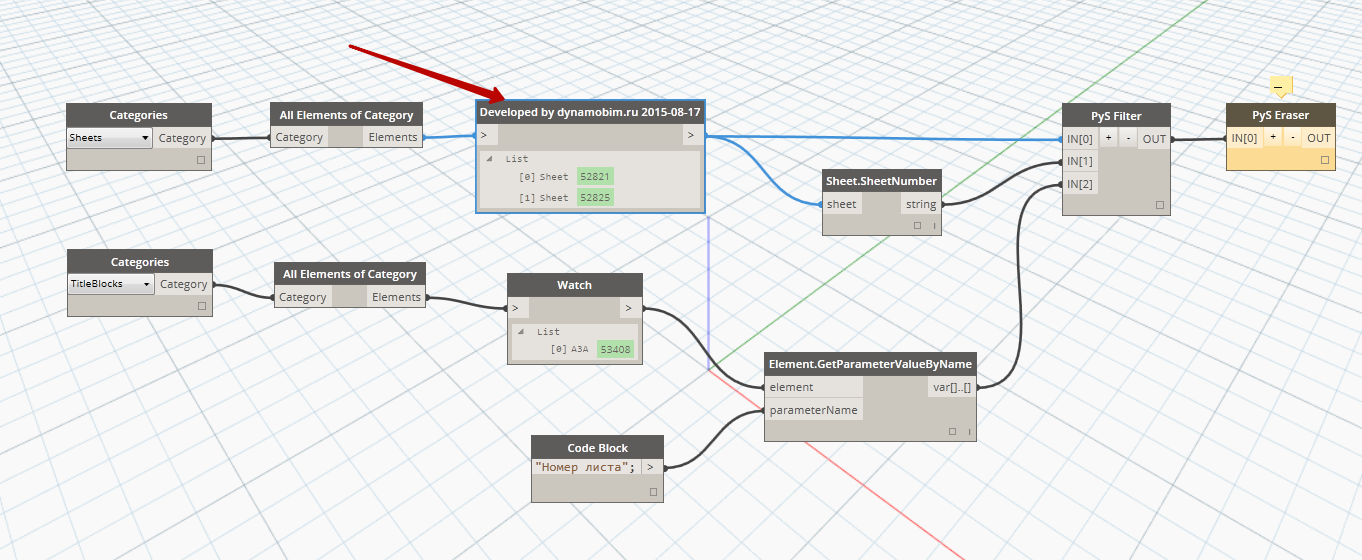The width and height of the screenshot is (1362, 560).
Task: Click the parameterName input port
Action: pos(813,410)
